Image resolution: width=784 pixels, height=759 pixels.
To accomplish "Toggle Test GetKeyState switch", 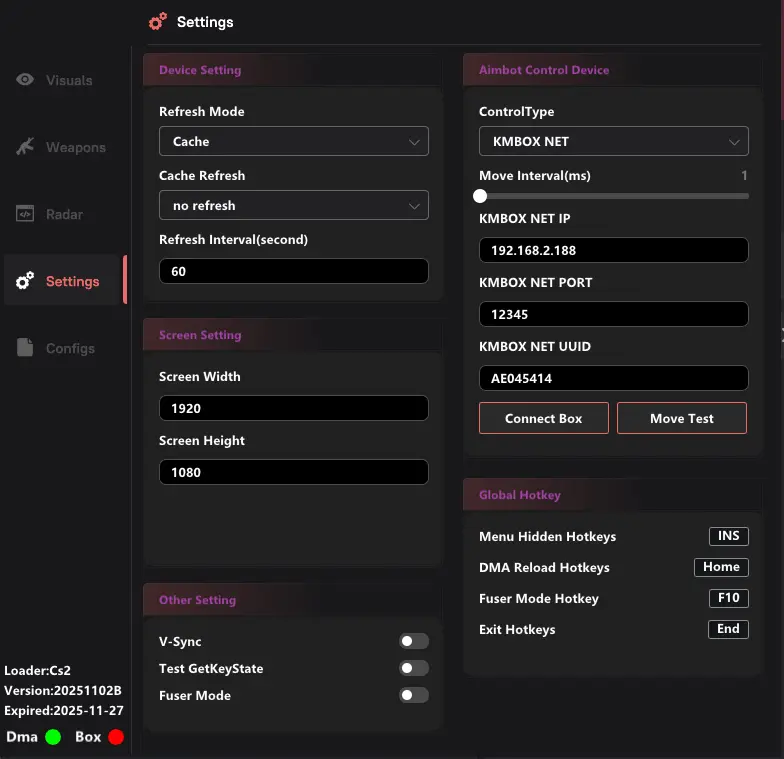I will 413,668.
